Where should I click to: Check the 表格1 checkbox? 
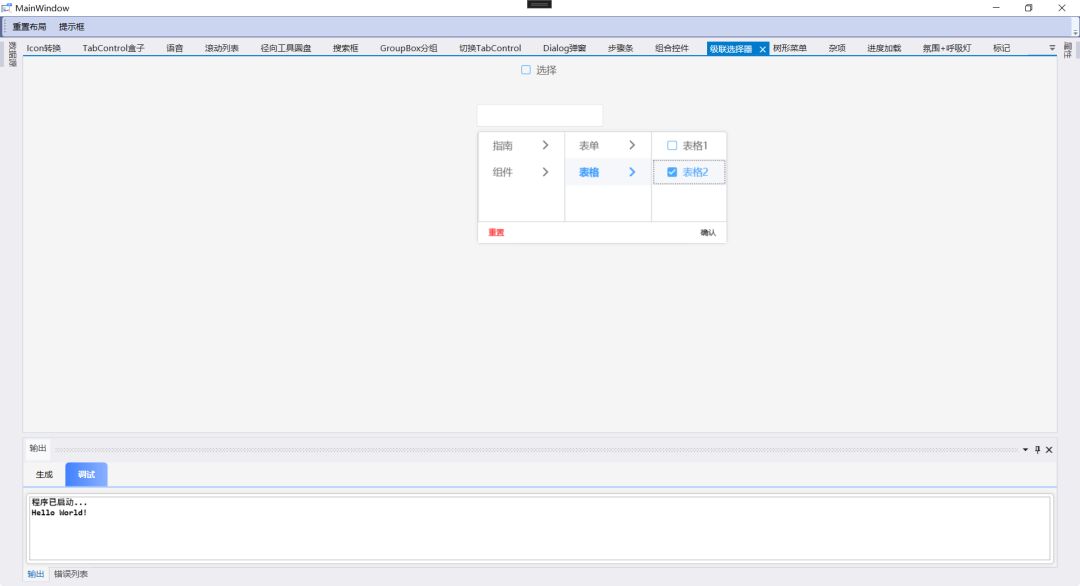point(672,145)
